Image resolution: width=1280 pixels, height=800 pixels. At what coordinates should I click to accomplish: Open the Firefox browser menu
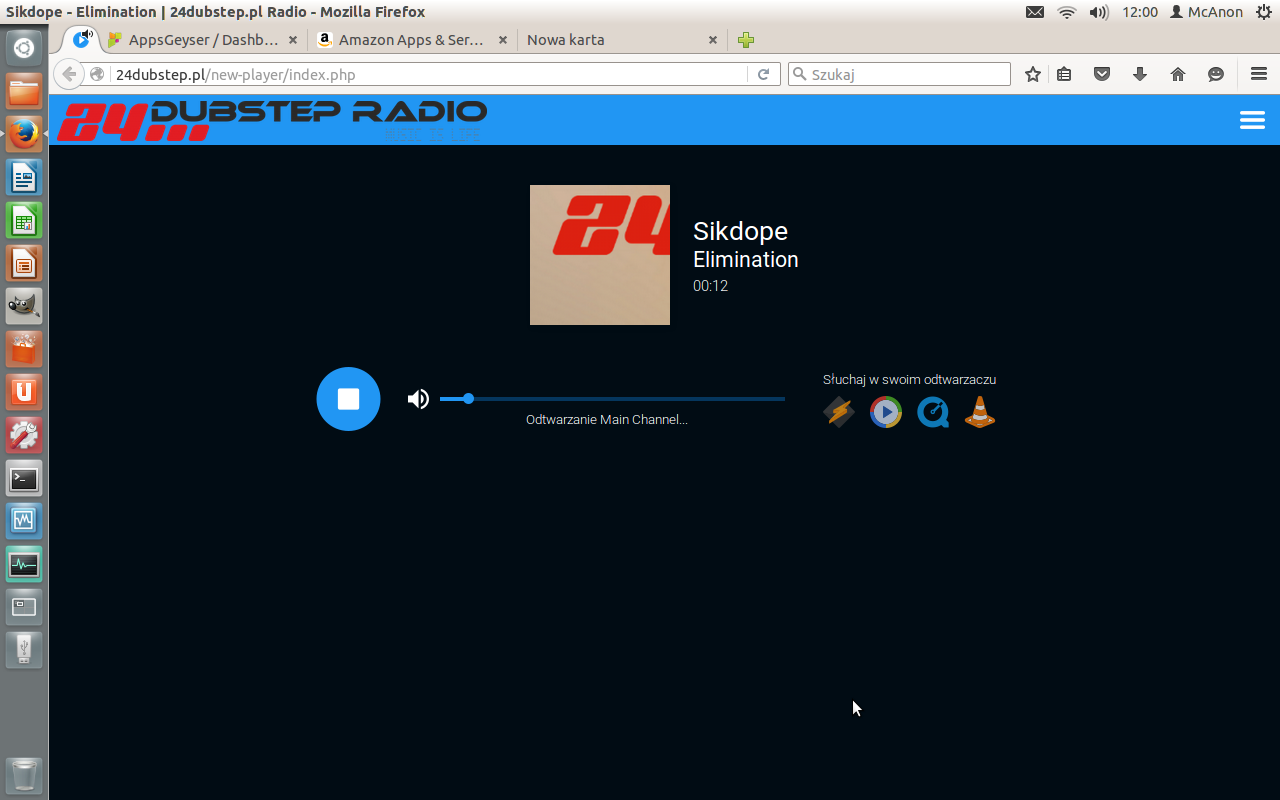(1258, 73)
